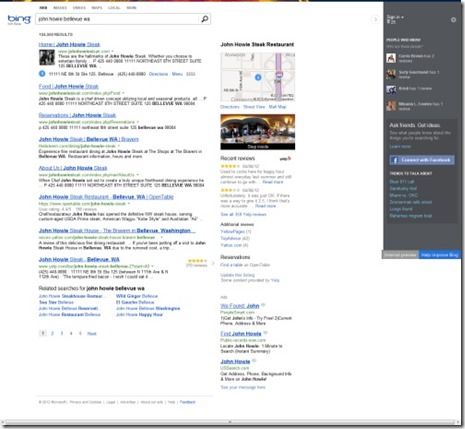Screen dimensions: 465x429
Task: Click the horizontal scrollbar at window bottom
Action: (x=230, y=422)
